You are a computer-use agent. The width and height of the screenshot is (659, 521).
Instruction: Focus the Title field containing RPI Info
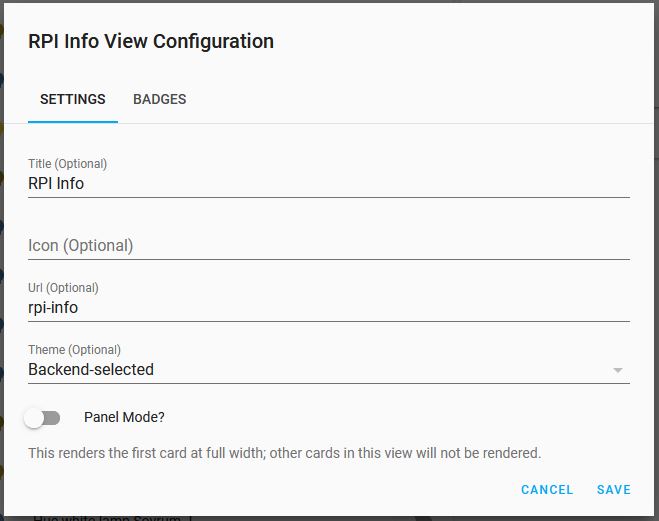(x=329, y=184)
